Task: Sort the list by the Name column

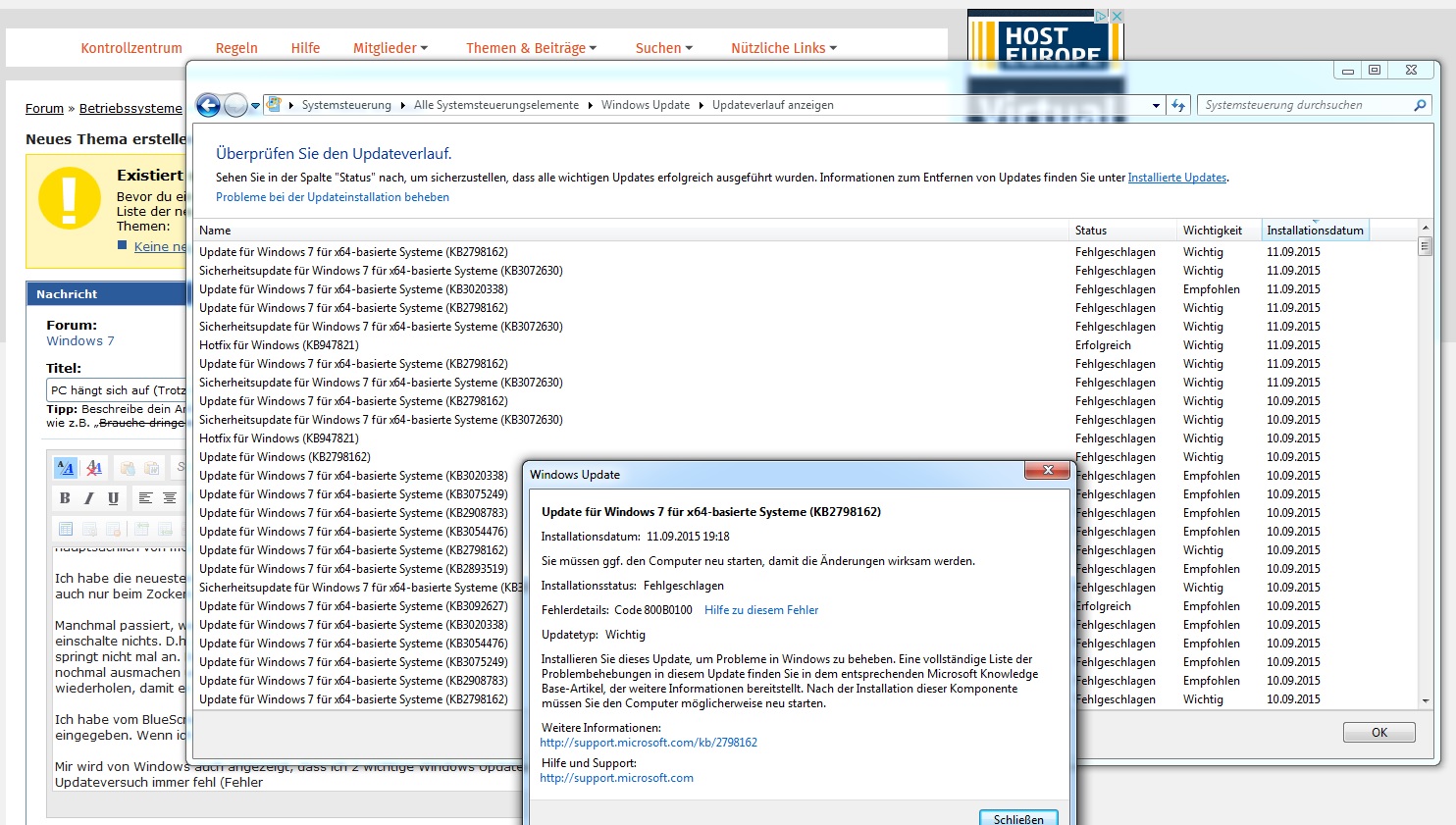Action: click(x=631, y=231)
